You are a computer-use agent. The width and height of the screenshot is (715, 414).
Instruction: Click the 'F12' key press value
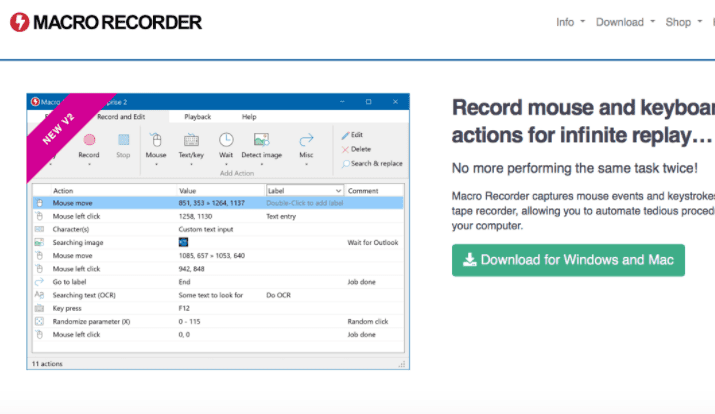[x=184, y=308]
